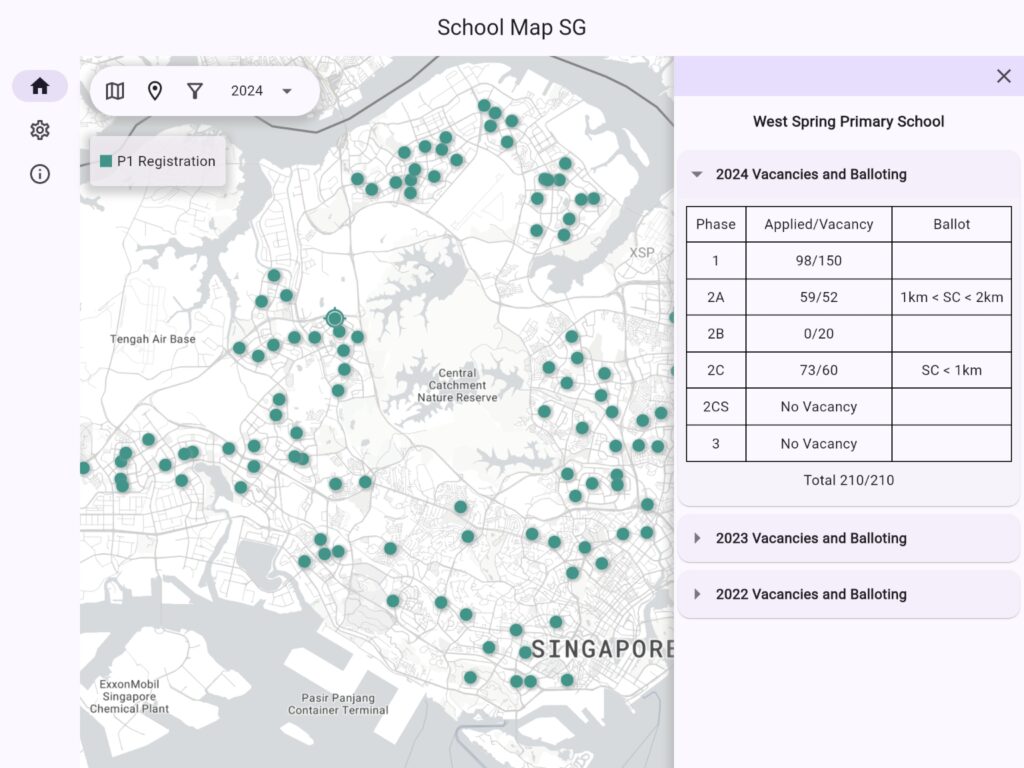Open the 2024 year dropdown

pyautogui.click(x=261, y=91)
